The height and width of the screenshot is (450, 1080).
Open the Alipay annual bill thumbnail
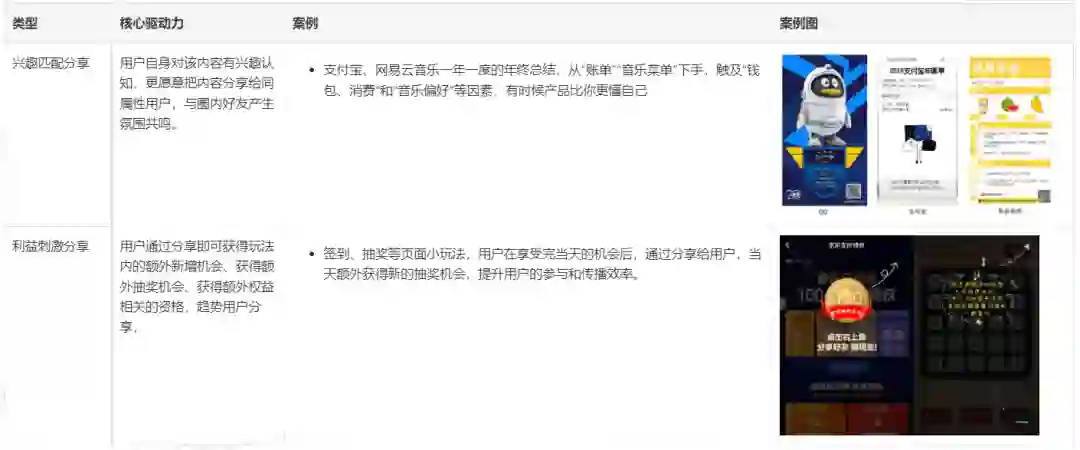pyautogui.click(x=917, y=130)
